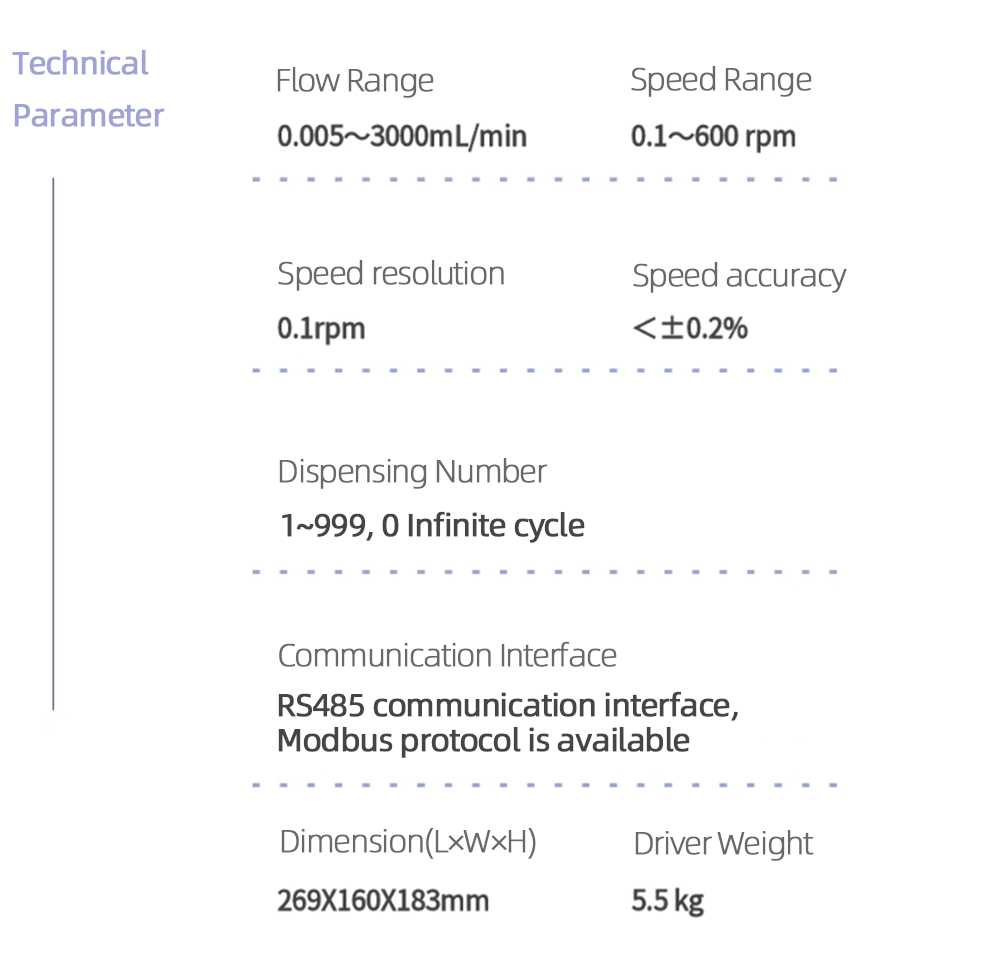Select the Driver Weight label
Viewport: 1000px width, 957px height.
(x=723, y=844)
